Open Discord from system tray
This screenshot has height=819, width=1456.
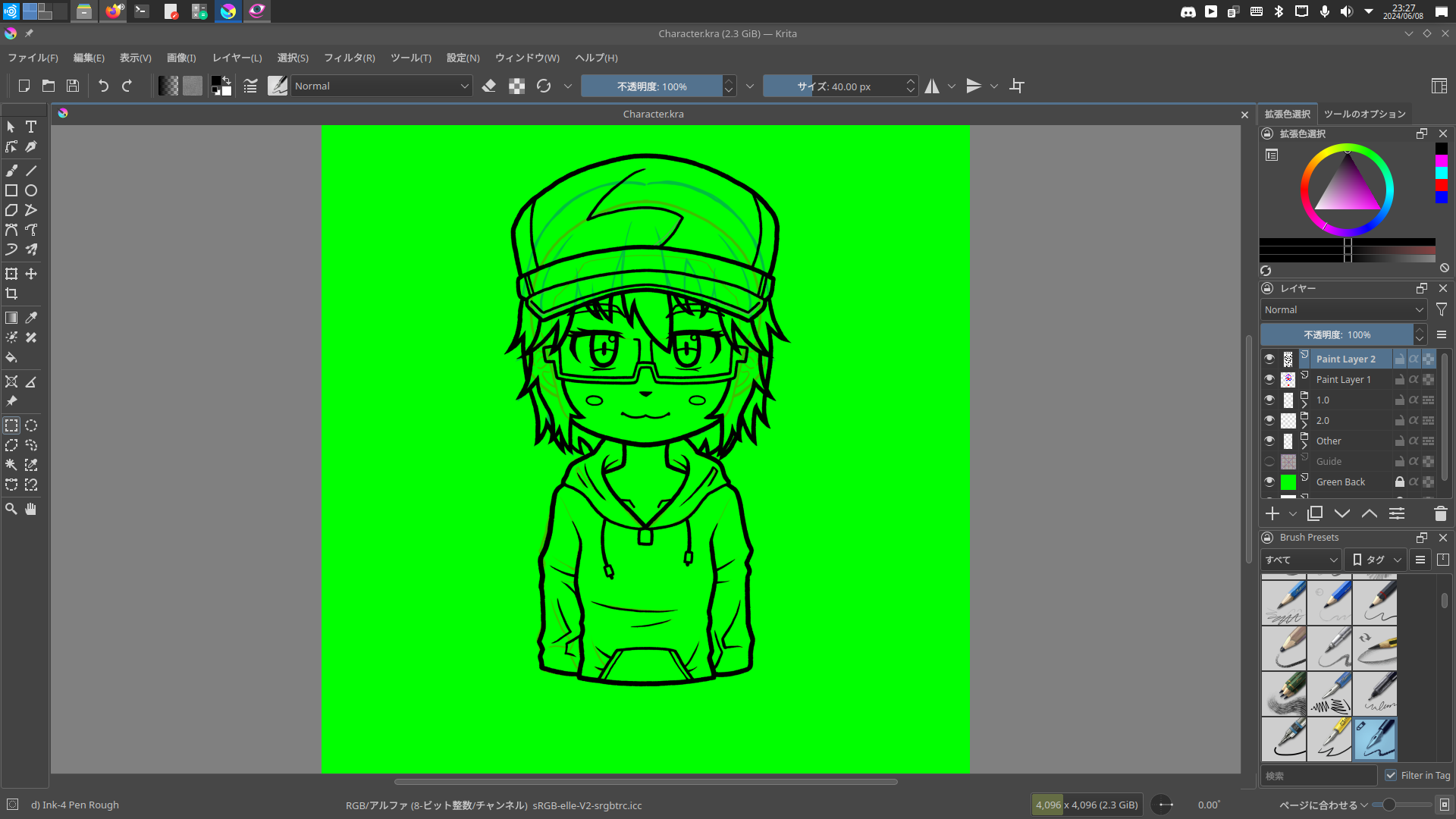point(1188,11)
